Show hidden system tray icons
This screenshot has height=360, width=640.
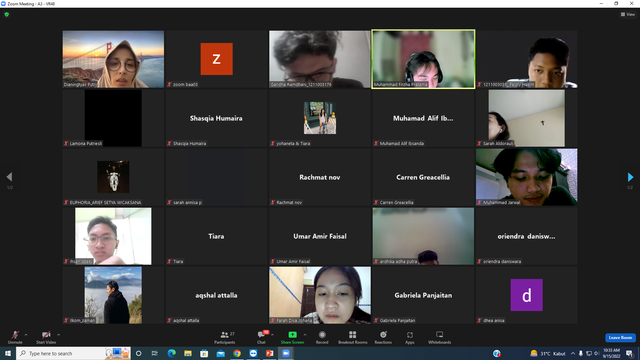click(573, 353)
